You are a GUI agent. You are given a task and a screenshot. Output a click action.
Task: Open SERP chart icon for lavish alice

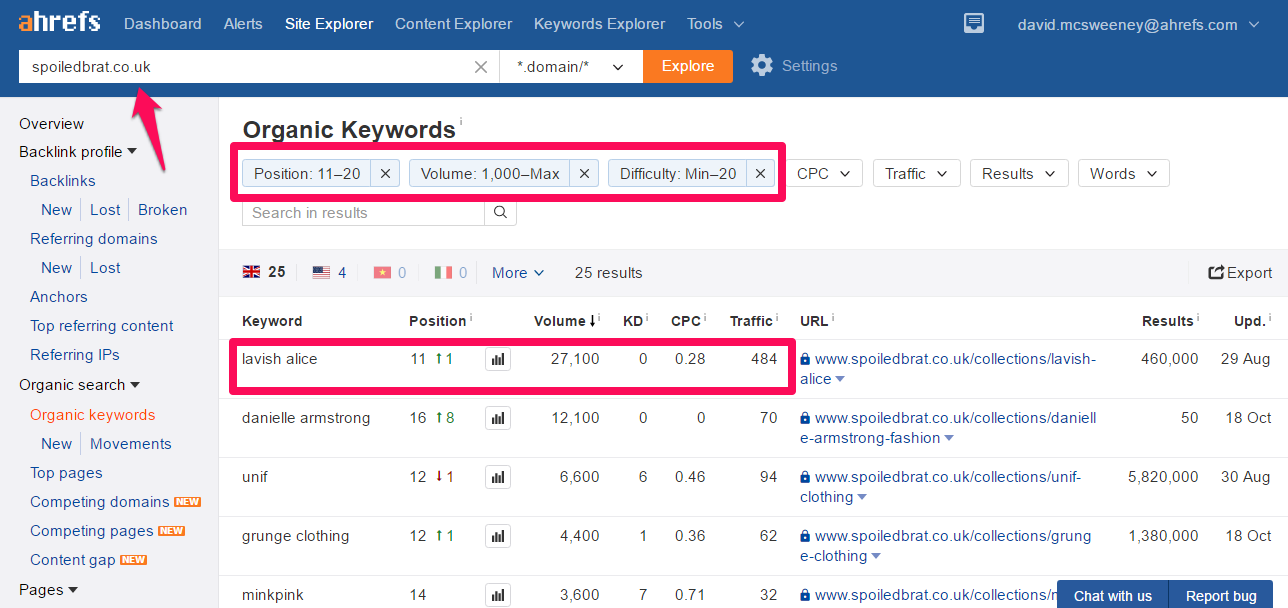tap(498, 360)
